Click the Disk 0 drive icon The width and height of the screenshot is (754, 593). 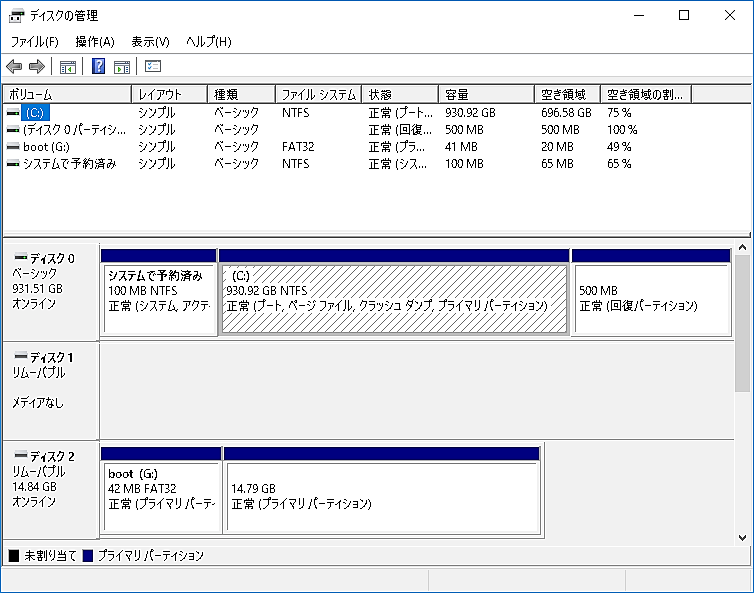(21, 257)
